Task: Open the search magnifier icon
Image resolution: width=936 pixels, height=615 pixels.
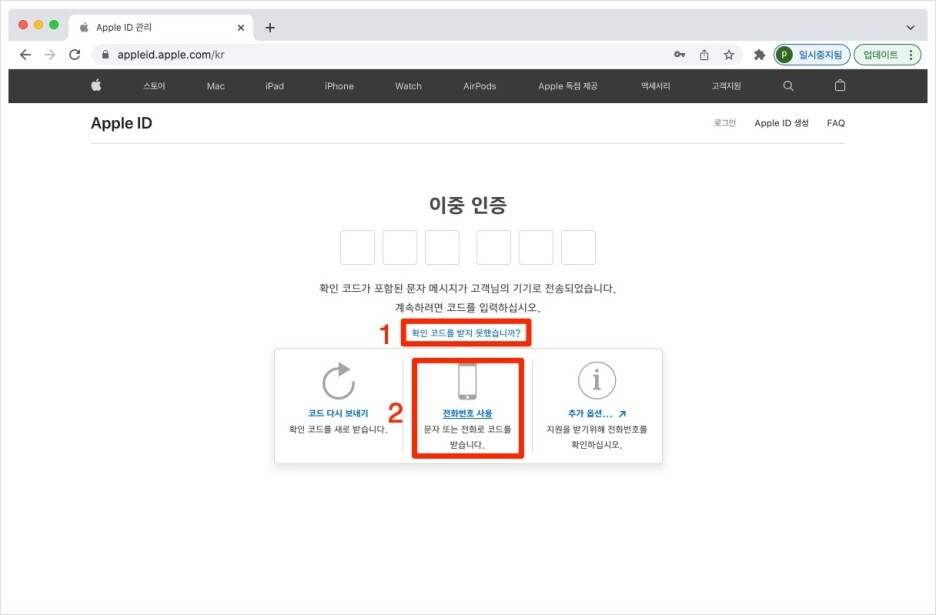Action: (788, 86)
